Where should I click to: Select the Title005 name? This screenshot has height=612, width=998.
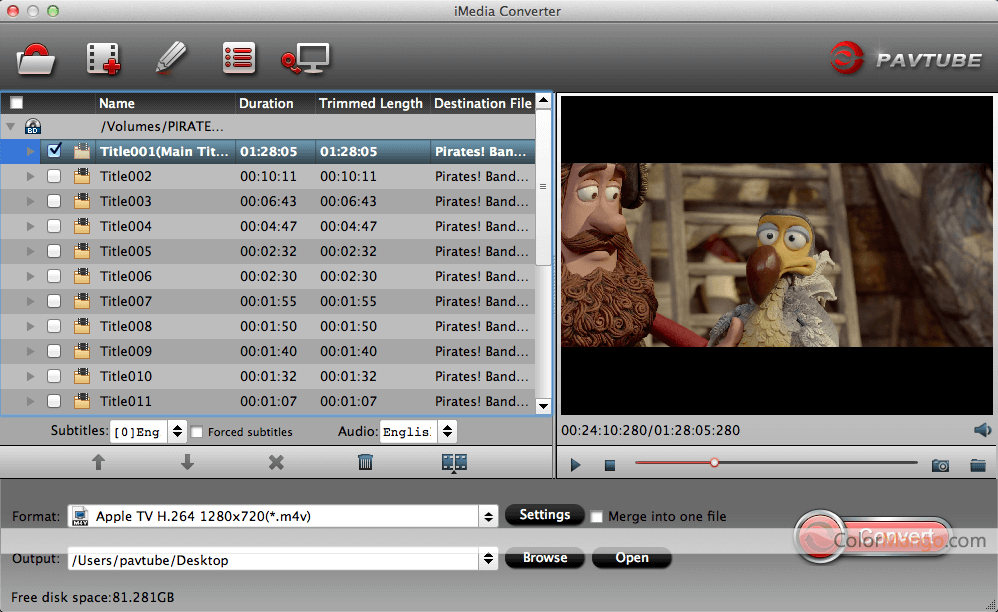[126, 251]
